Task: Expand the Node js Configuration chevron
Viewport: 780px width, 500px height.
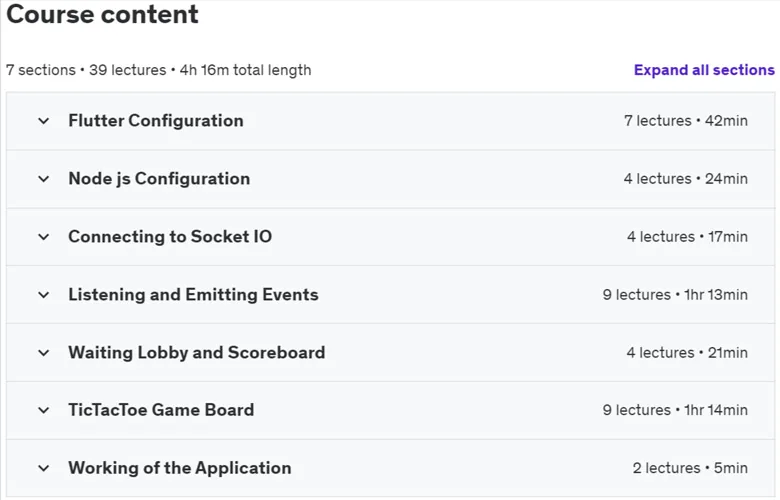Action: [x=44, y=179]
